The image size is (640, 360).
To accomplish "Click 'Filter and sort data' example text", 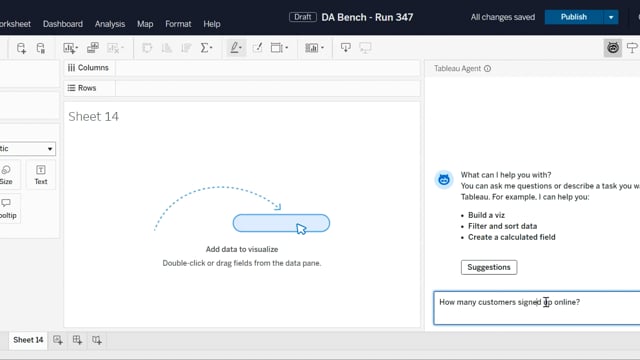I will pyautogui.click(x=502, y=226).
